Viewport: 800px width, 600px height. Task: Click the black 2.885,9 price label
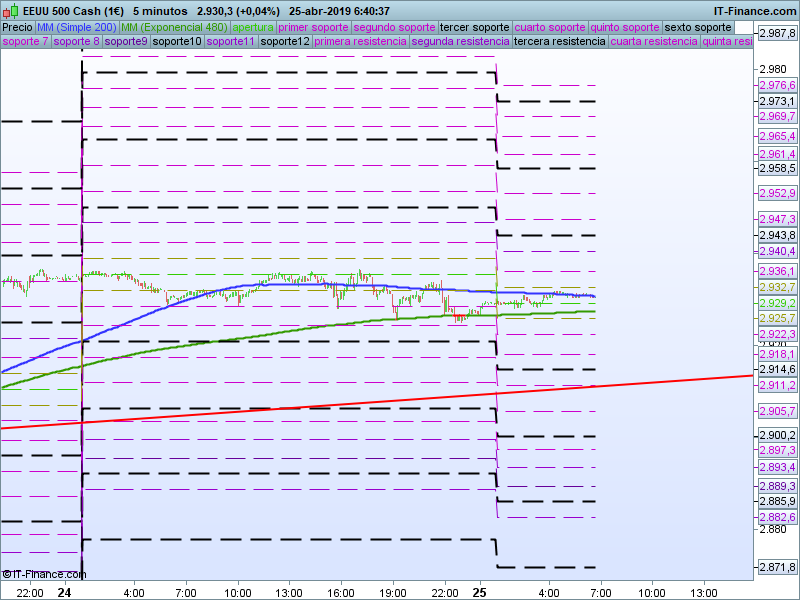[x=777, y=501]
